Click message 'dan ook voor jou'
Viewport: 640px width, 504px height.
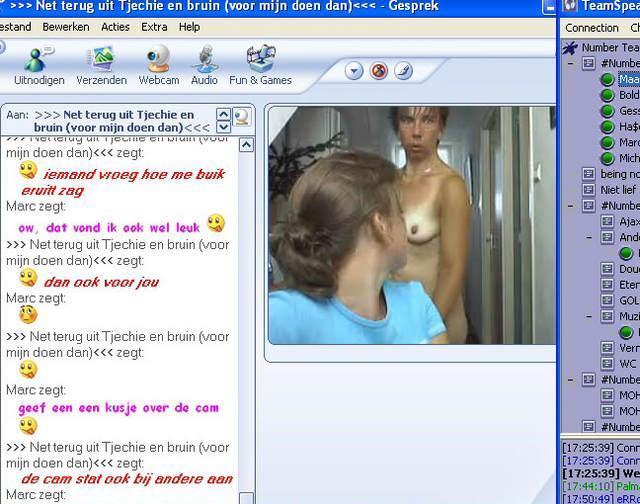(x=101, y=282)
